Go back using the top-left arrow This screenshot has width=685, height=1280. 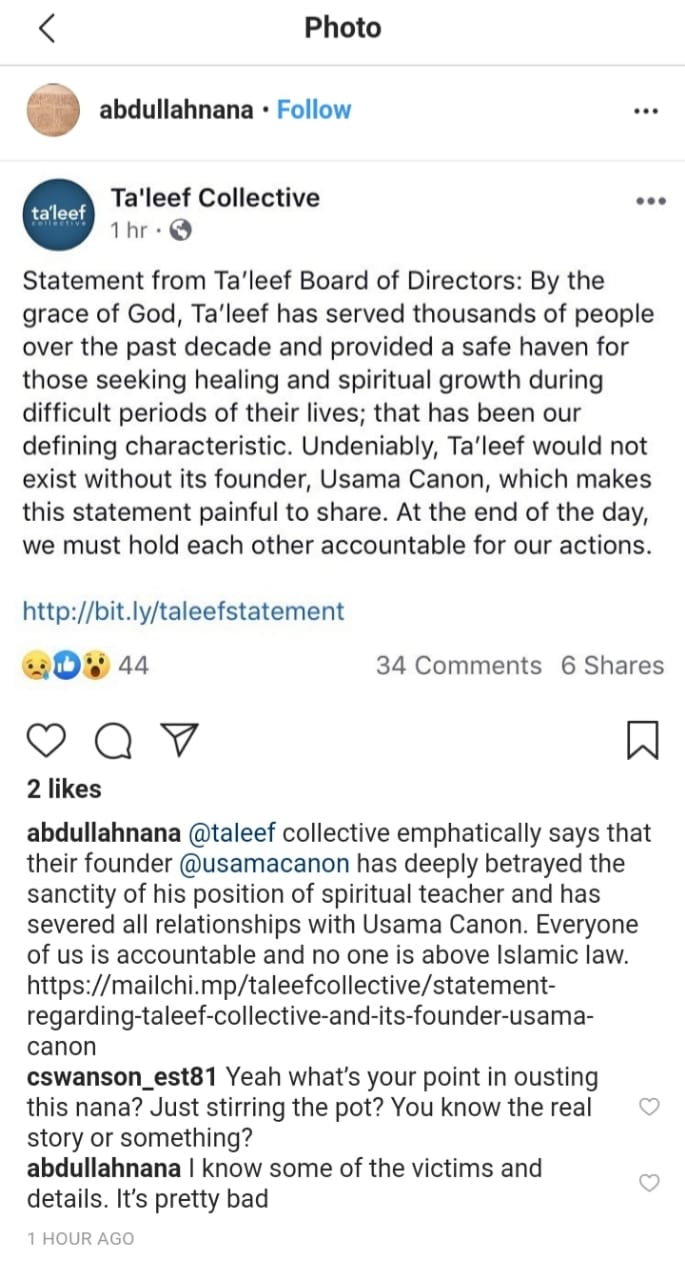(46, 28)
